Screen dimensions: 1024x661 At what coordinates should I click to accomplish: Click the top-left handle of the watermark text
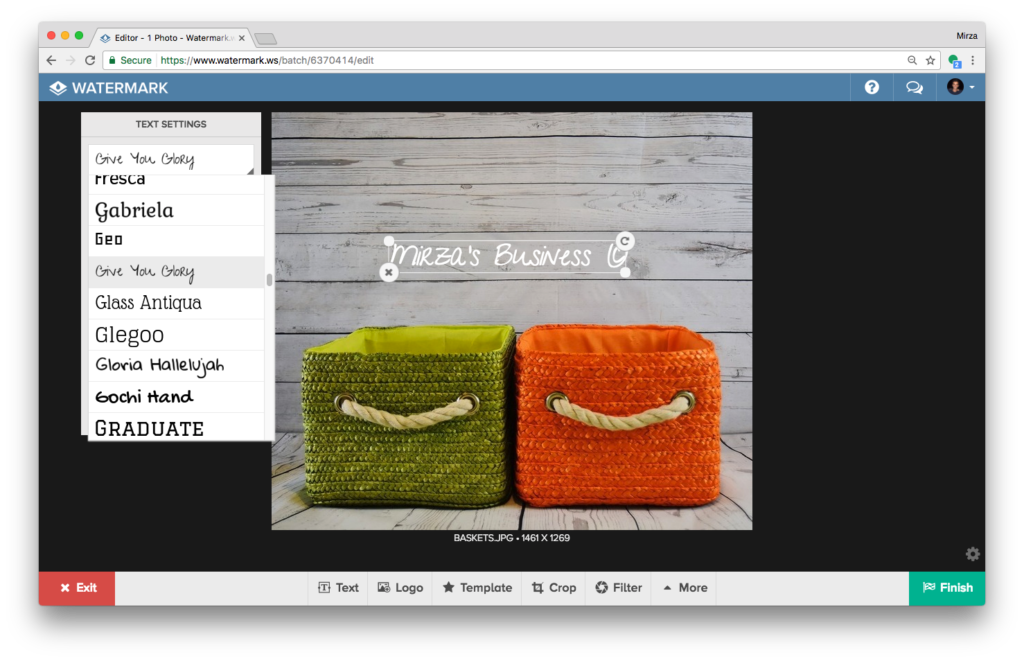pyautogui.click(x=389, y=241)
